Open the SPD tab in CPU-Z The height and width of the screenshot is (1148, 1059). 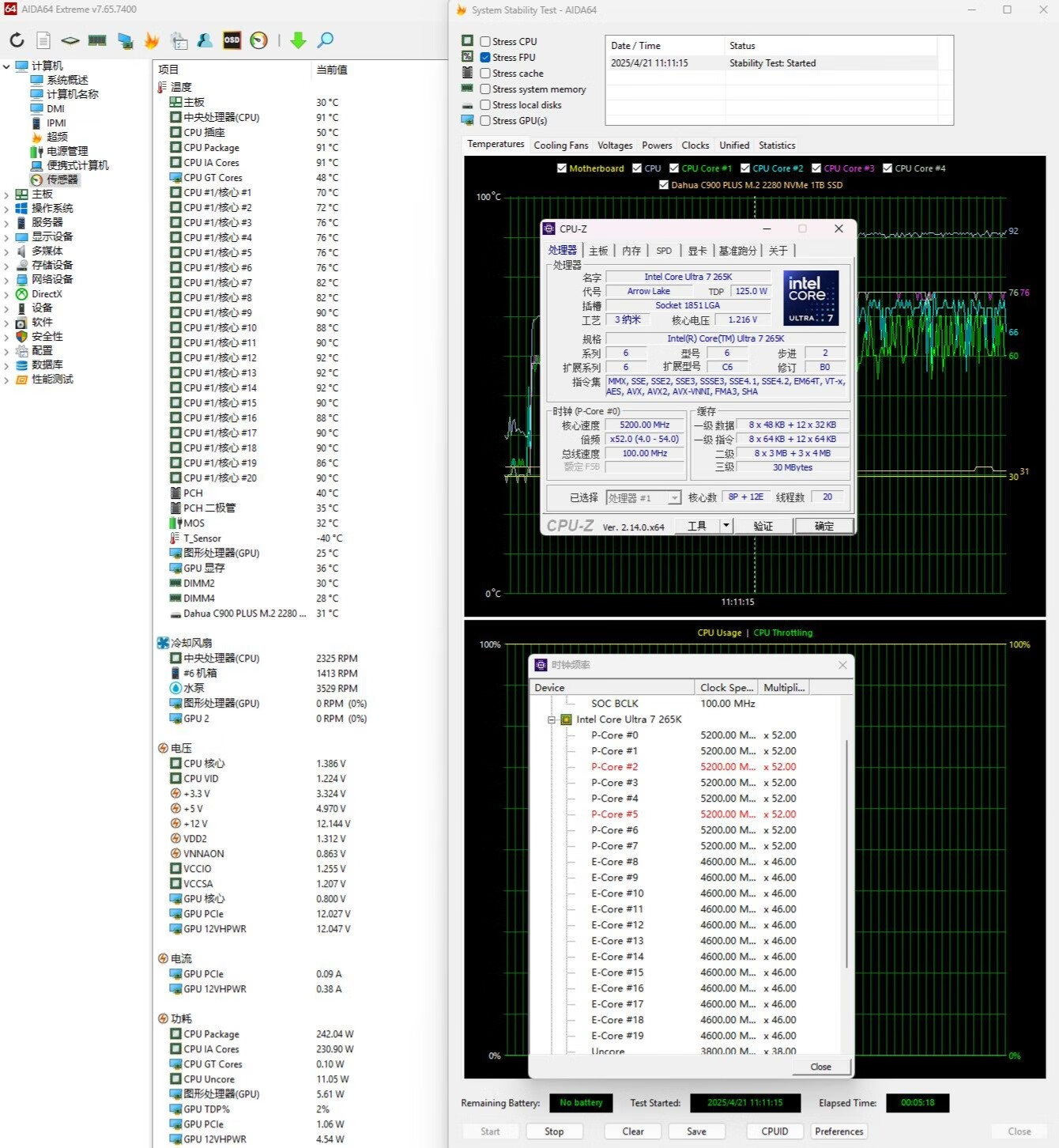664,251
